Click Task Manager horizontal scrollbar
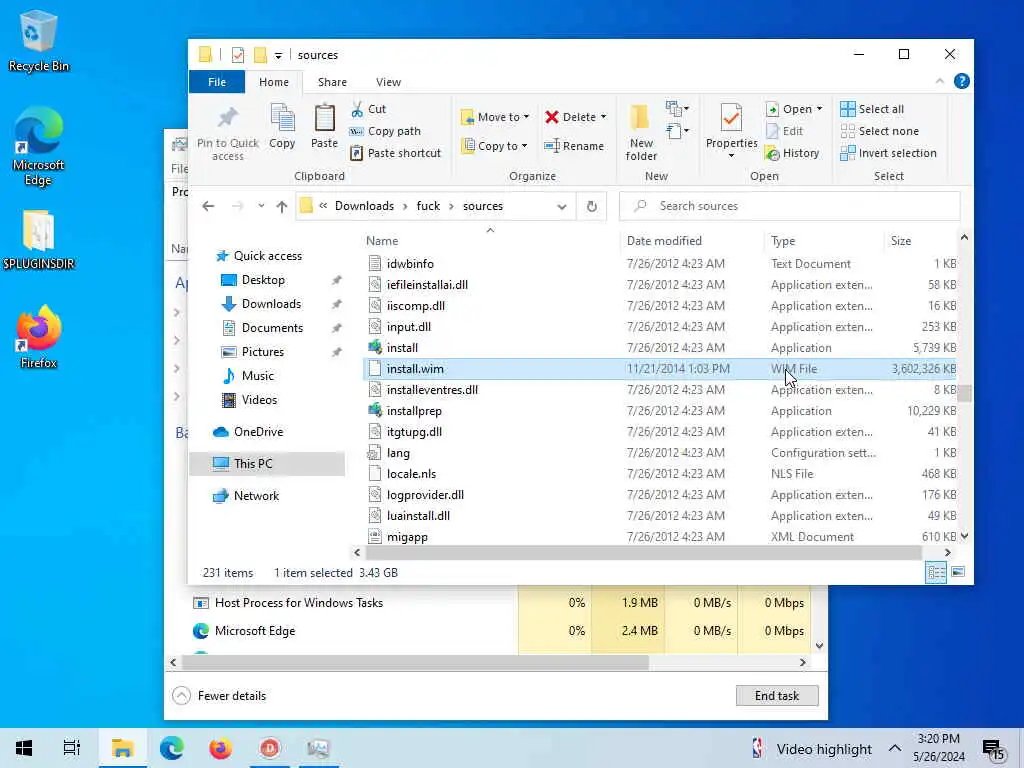1024x768 pixels. click(415, 662)
